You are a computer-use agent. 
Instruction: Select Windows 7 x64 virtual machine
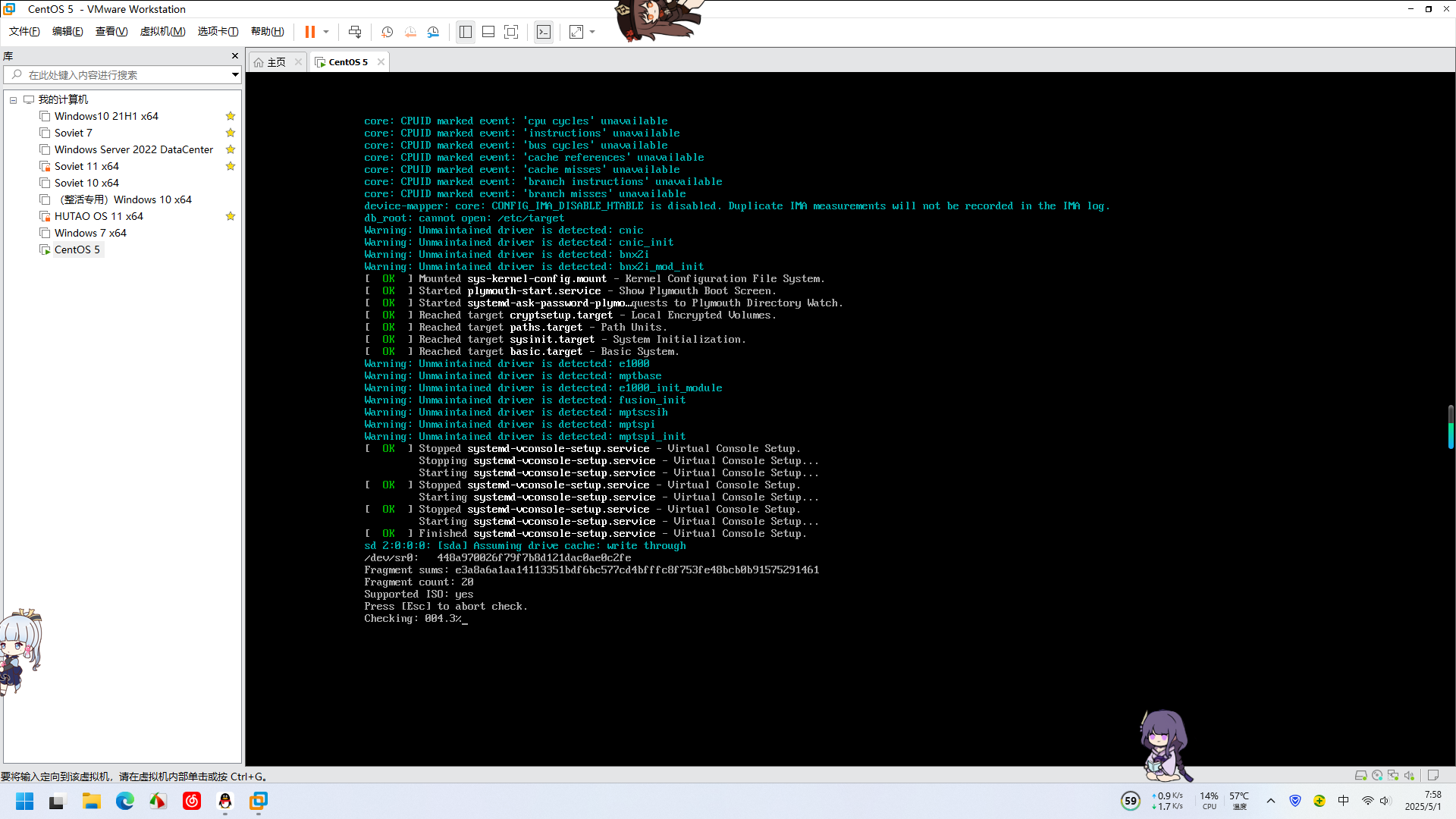(x=90, y=233)
